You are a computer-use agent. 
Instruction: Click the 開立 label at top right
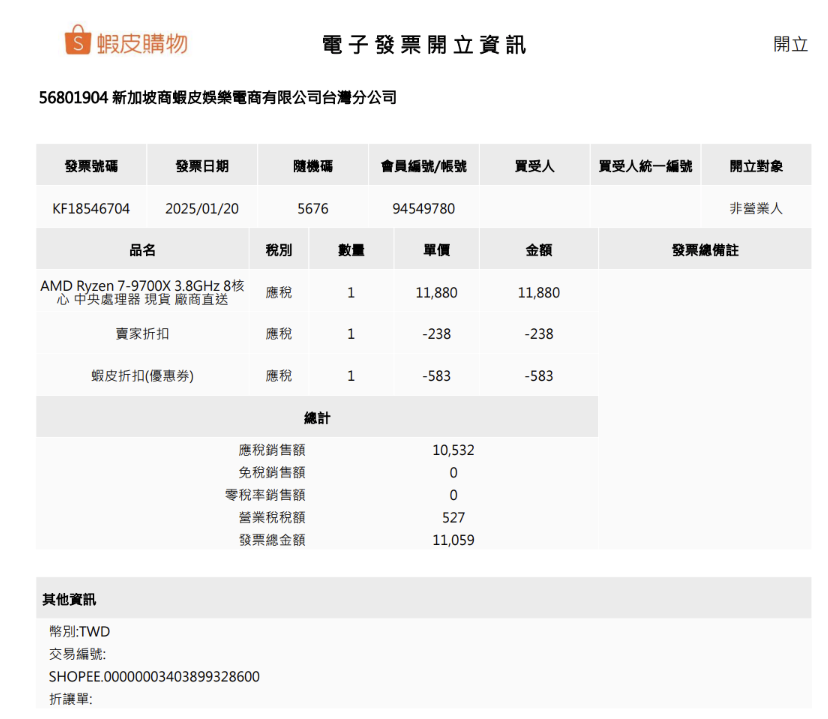point(791,44)
